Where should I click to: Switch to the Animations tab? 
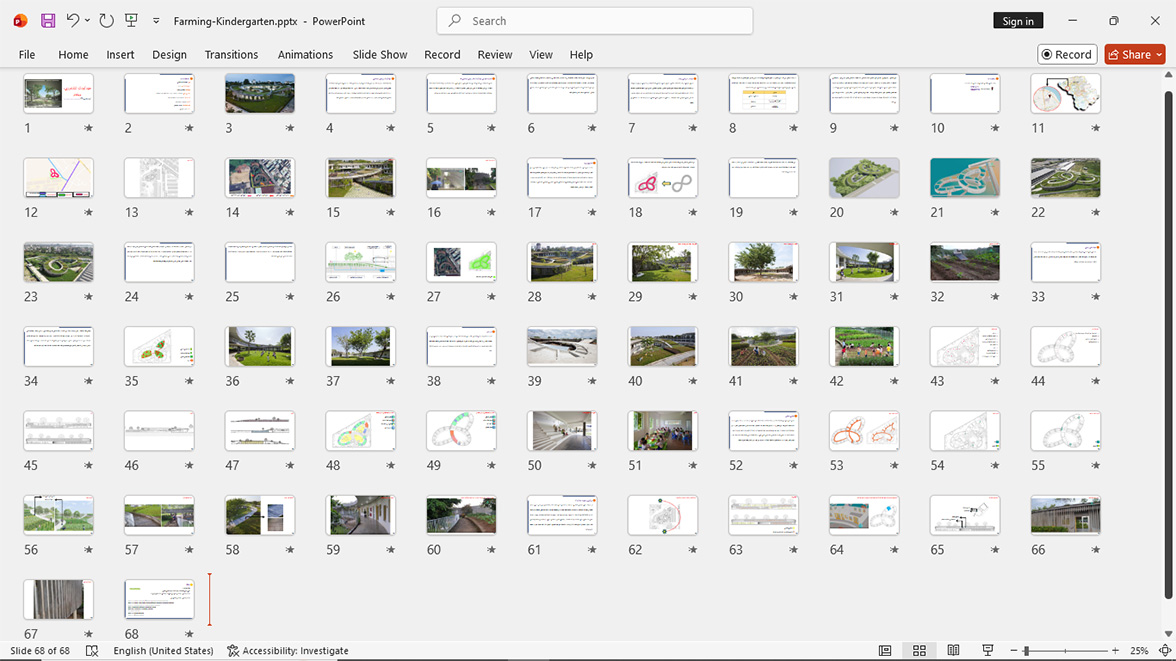305,54
